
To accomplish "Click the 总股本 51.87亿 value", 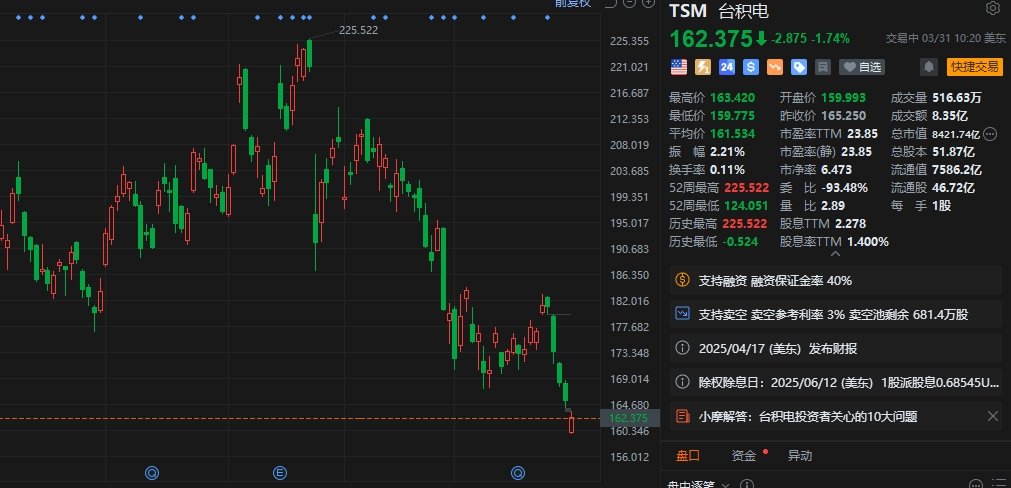I will coord(954,152).
